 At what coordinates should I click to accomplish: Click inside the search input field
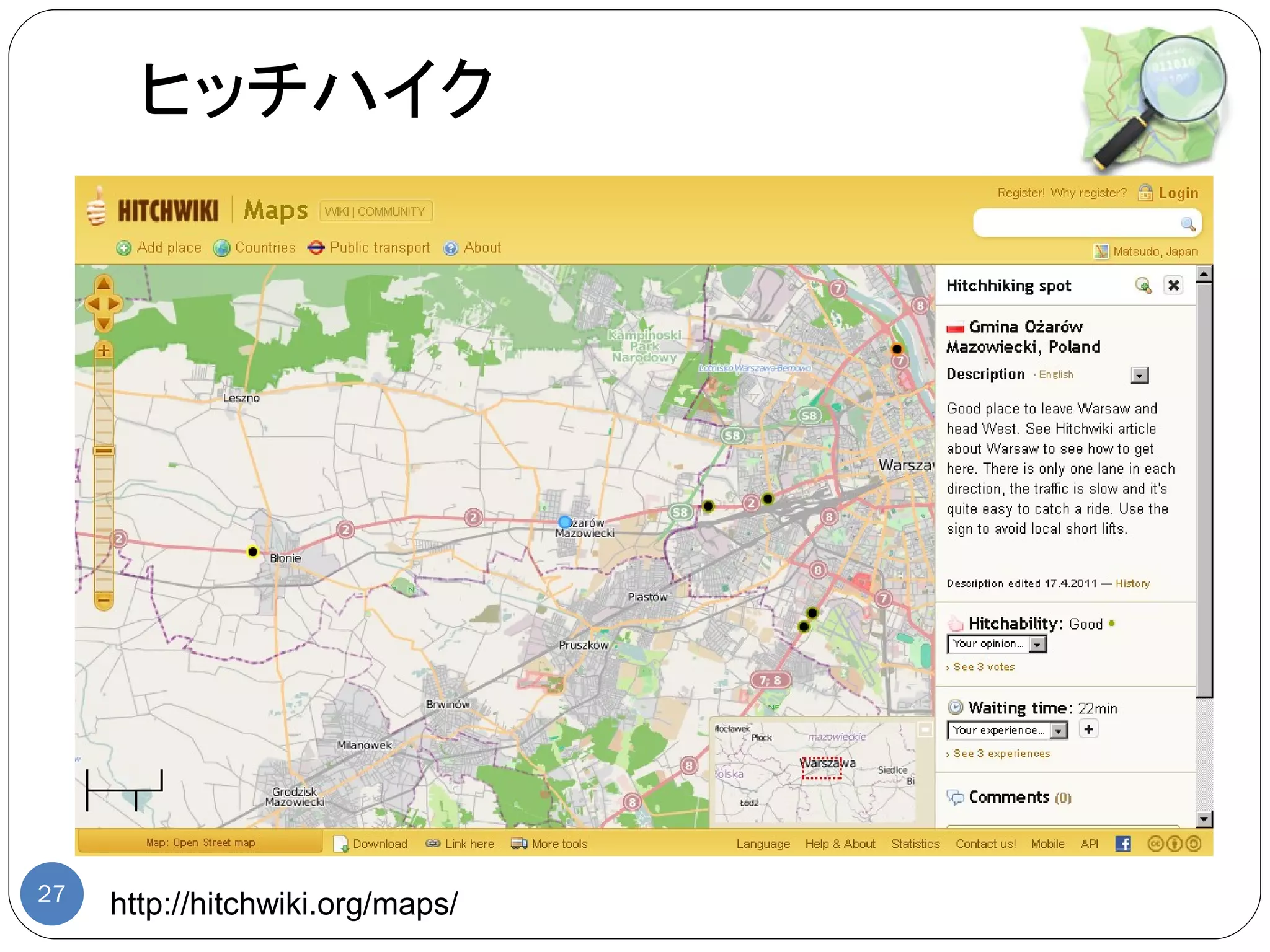[x=1077, y=224]
